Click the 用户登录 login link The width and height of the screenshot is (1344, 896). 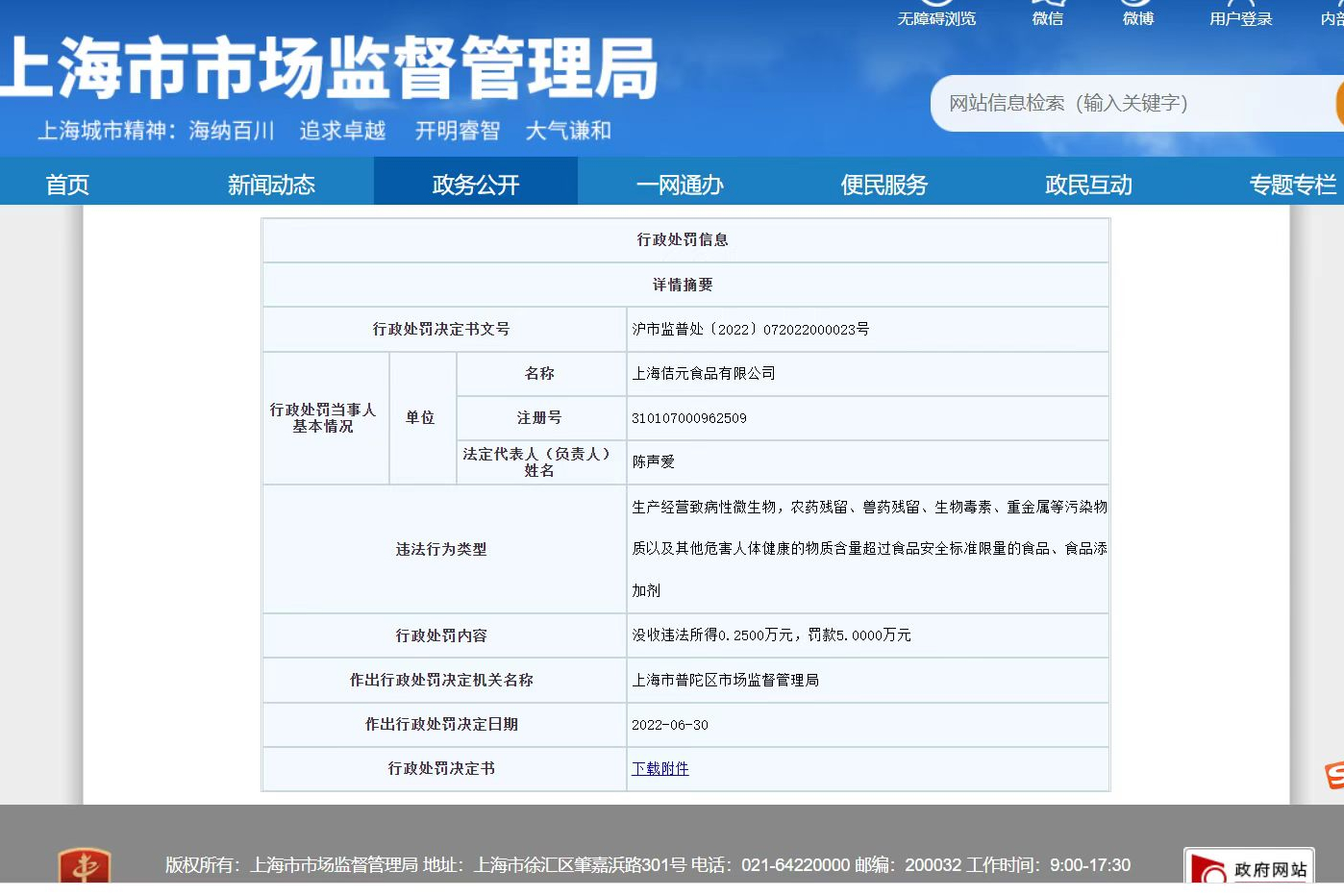pos(1240,18)
